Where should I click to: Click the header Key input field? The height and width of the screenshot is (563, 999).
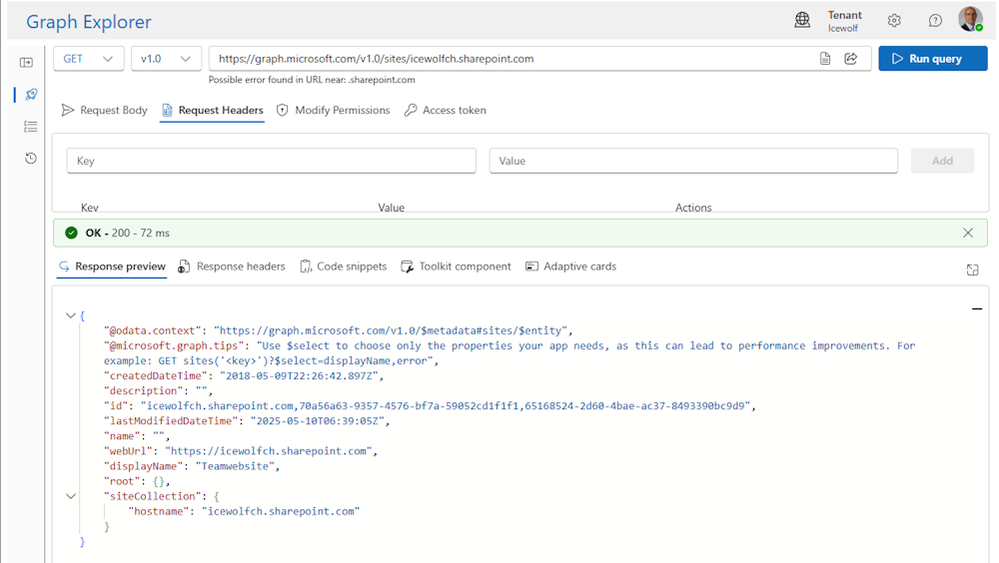tap(271, 160)
